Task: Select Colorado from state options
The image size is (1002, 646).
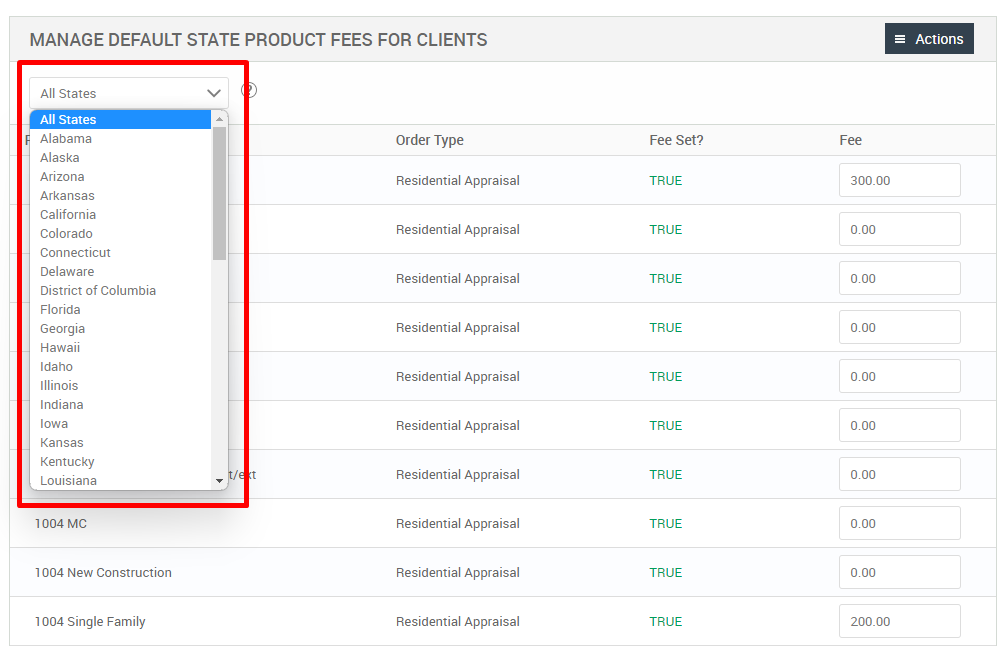Action: [x=121, y=234]
